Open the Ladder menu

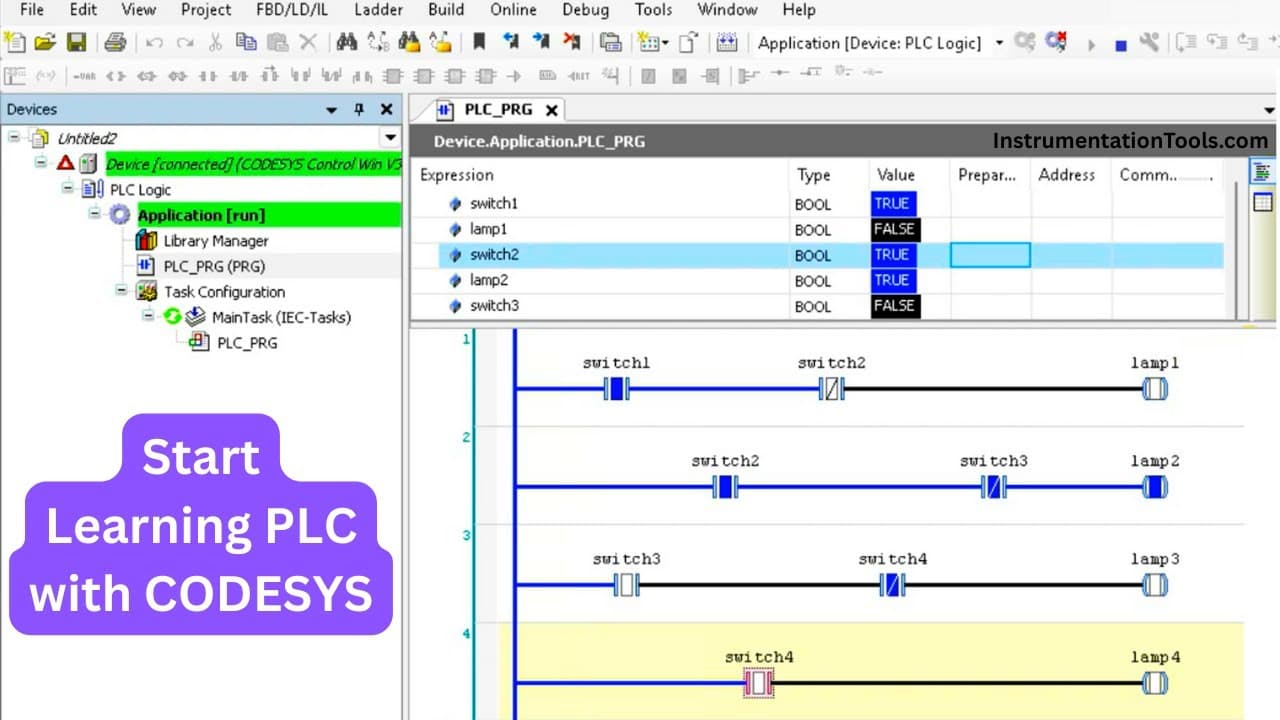(x=378, y=10)
